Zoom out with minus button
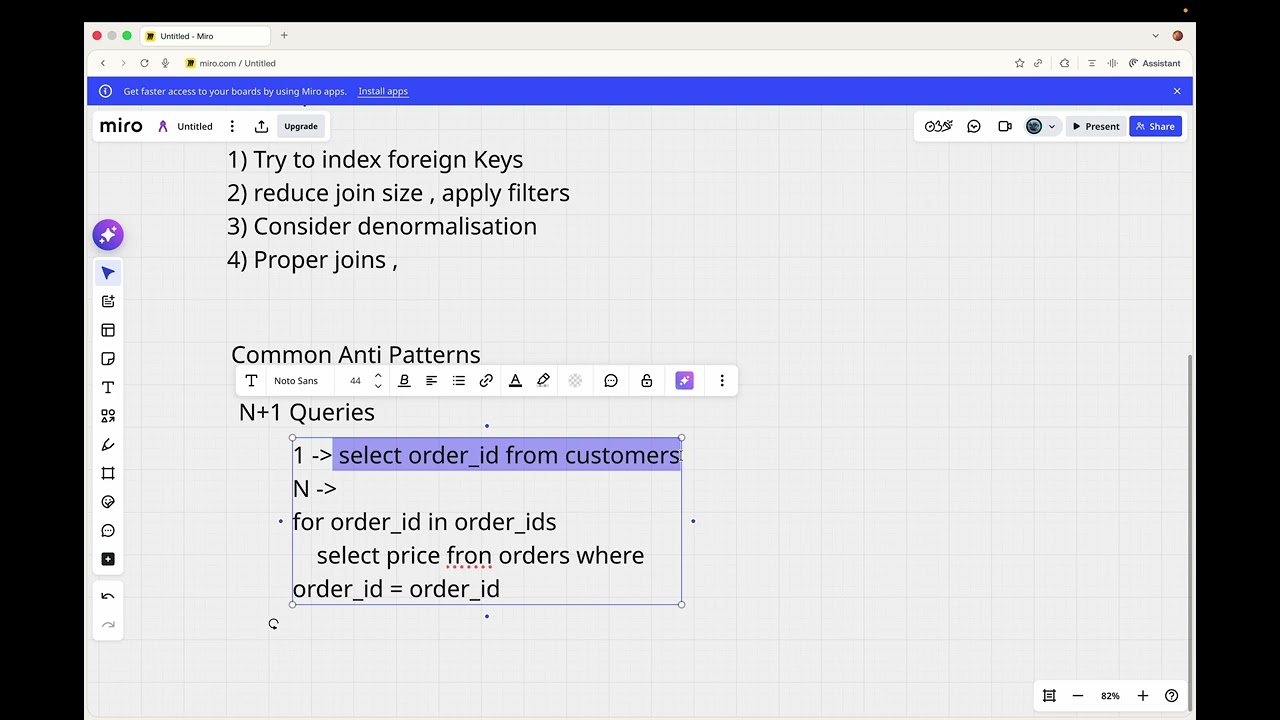1280x720 pixels. click(x=1078, y=696)
